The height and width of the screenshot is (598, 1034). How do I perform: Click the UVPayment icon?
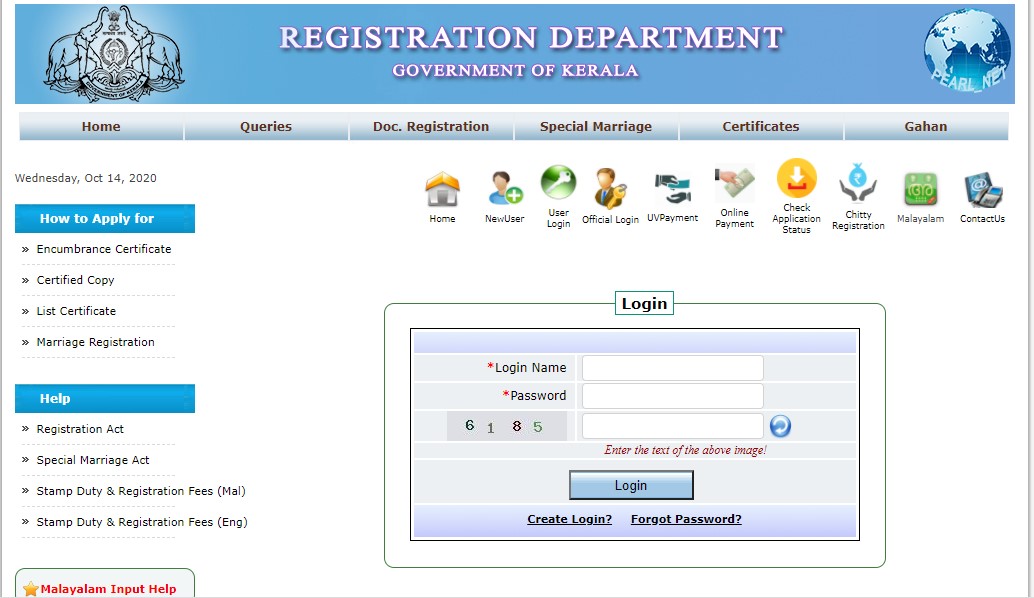click(x=672, y=190)
